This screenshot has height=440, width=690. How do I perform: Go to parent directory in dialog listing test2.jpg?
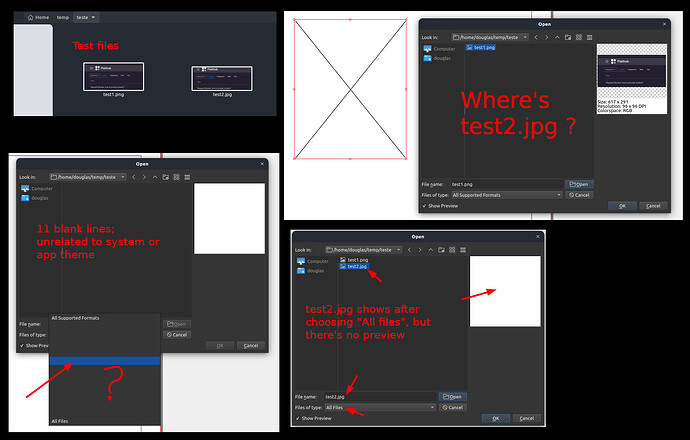430,250
